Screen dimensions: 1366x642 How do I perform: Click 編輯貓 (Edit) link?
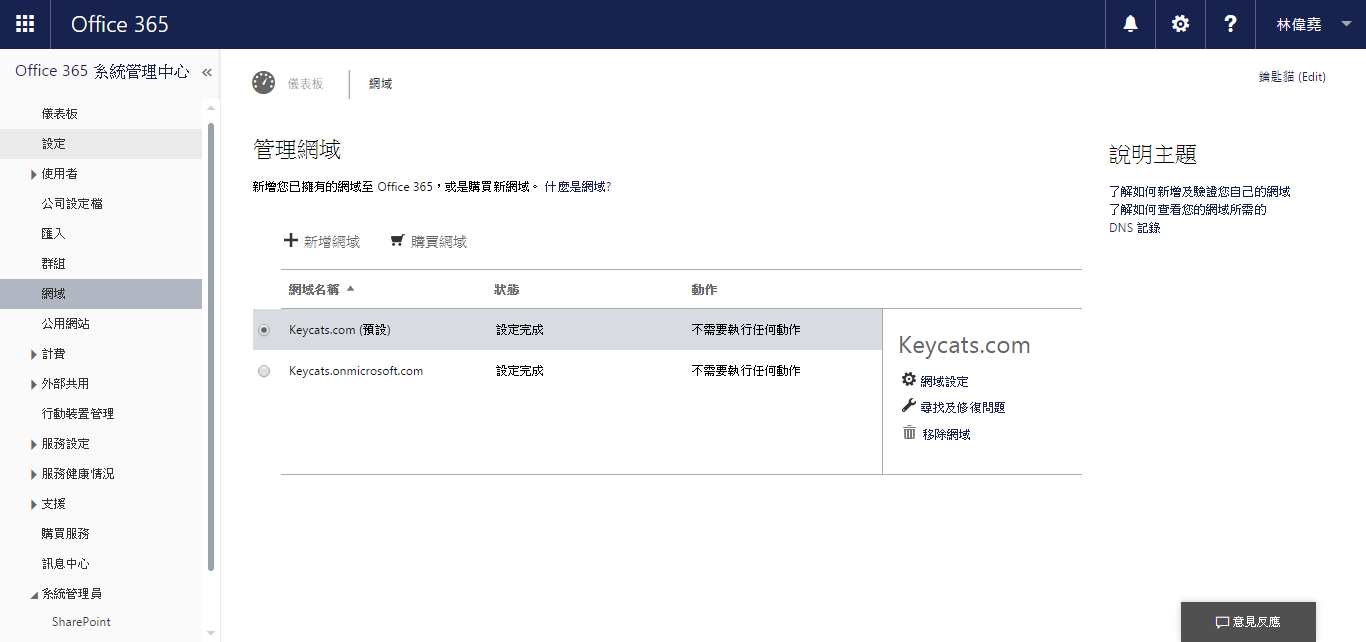pos(1292,77)
